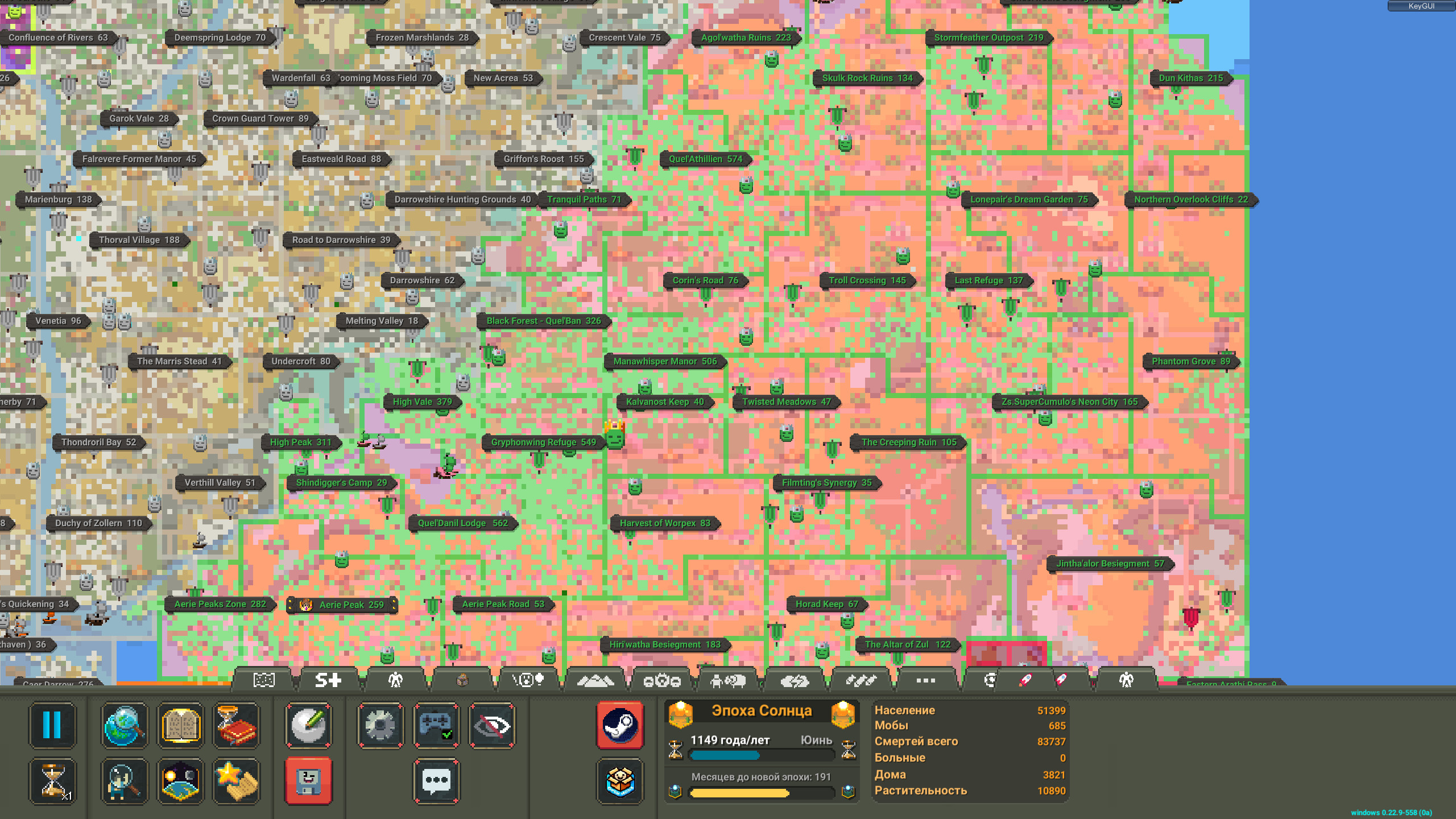Switch to the mountains terrain tab
The image size is (1456, 819).
tap(595, 680)
